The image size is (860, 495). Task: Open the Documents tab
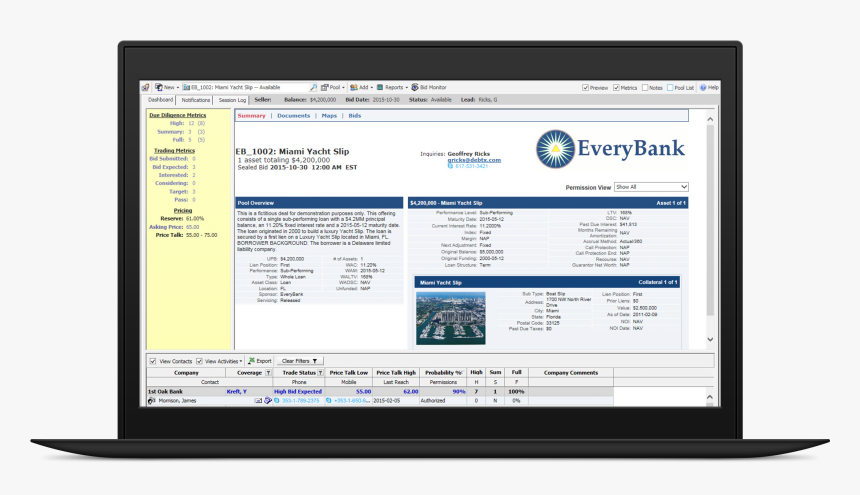[293, 116]
